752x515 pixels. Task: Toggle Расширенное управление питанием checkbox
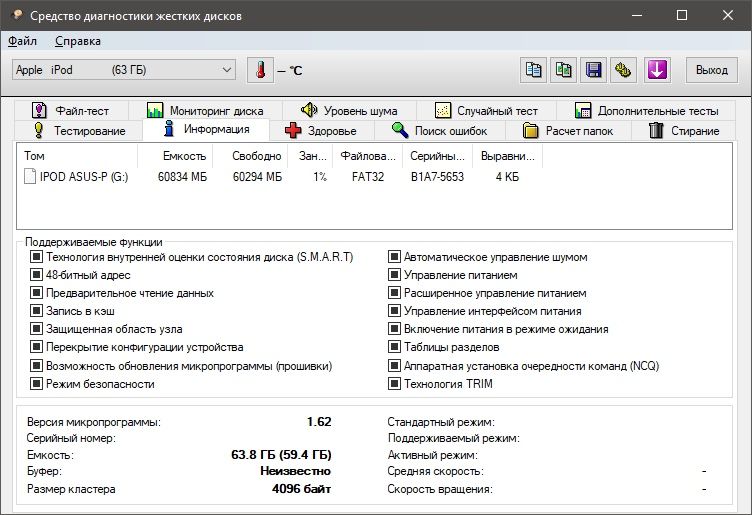tap(394, 293)
